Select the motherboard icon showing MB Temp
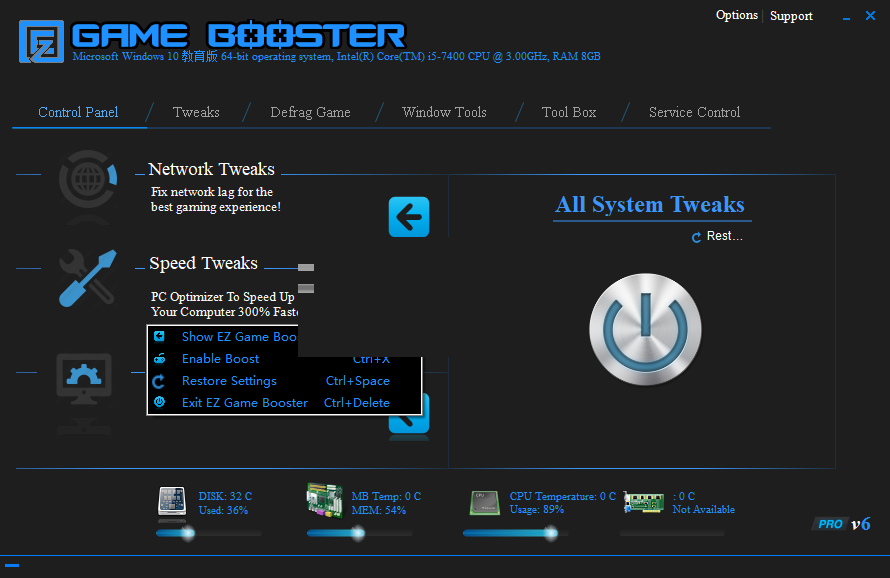890x578 pixels. (x=323, y=502)
